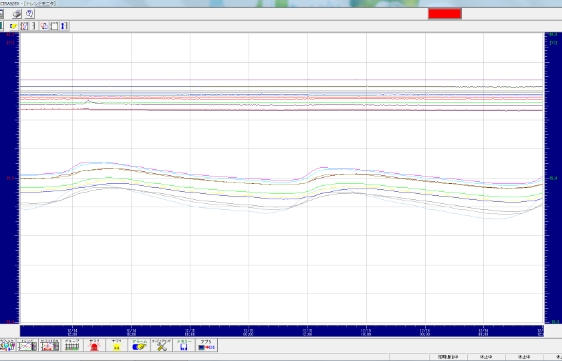The image size is (562, 361).
Task: Click the yellow lamp summary button
Action: click(116, 345)
